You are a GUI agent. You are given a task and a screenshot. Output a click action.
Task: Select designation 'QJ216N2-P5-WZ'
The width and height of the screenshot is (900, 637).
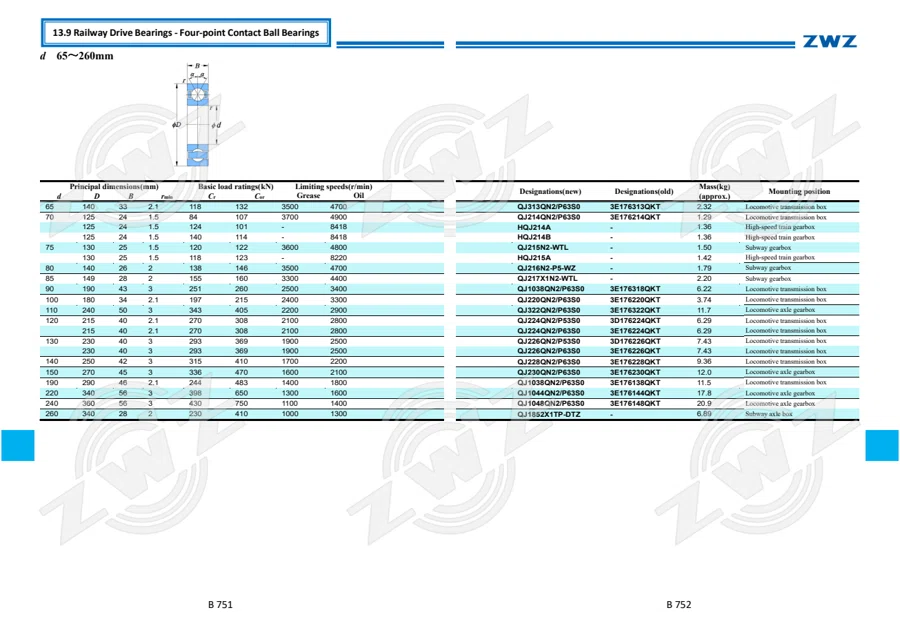[x=546, y=268]
